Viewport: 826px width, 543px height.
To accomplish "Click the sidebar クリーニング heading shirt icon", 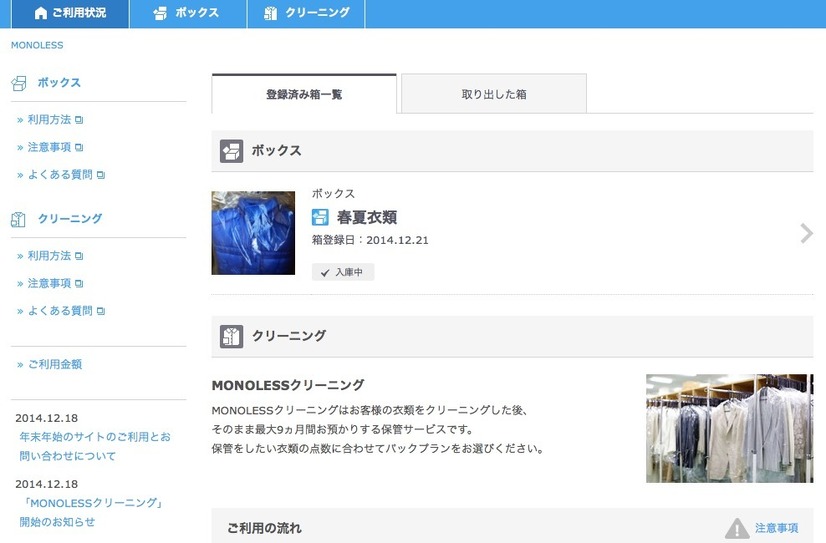I will [18, 219].
